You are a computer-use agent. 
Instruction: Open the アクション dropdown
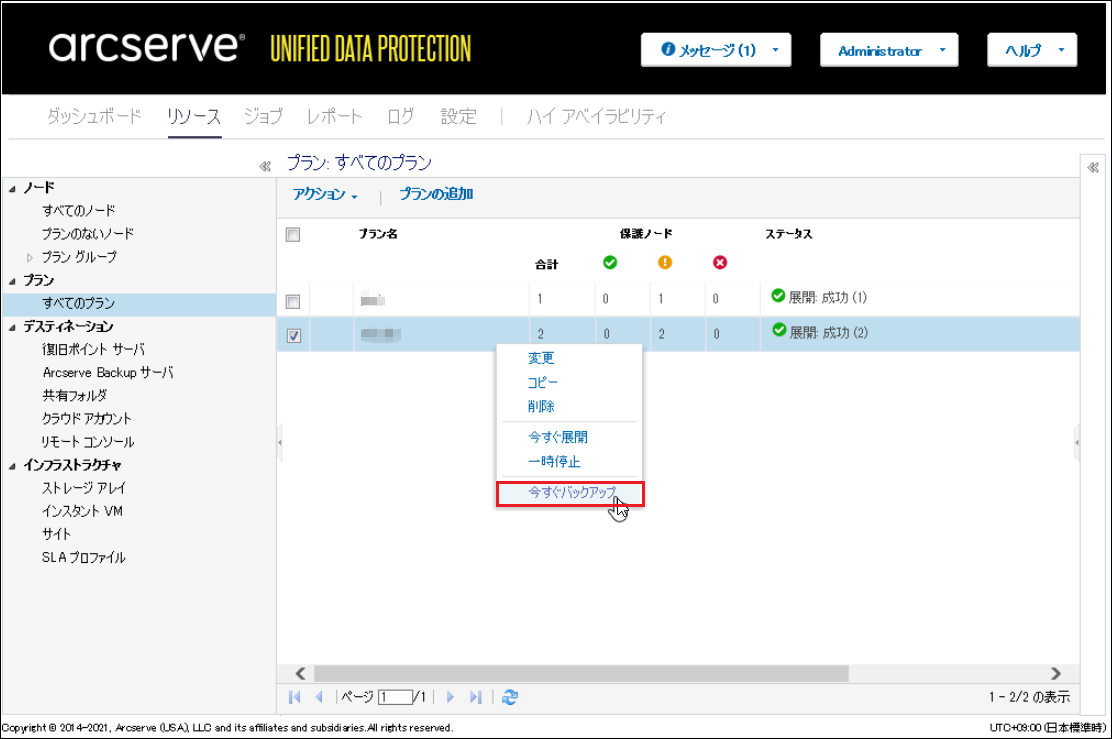click(326, 194)
